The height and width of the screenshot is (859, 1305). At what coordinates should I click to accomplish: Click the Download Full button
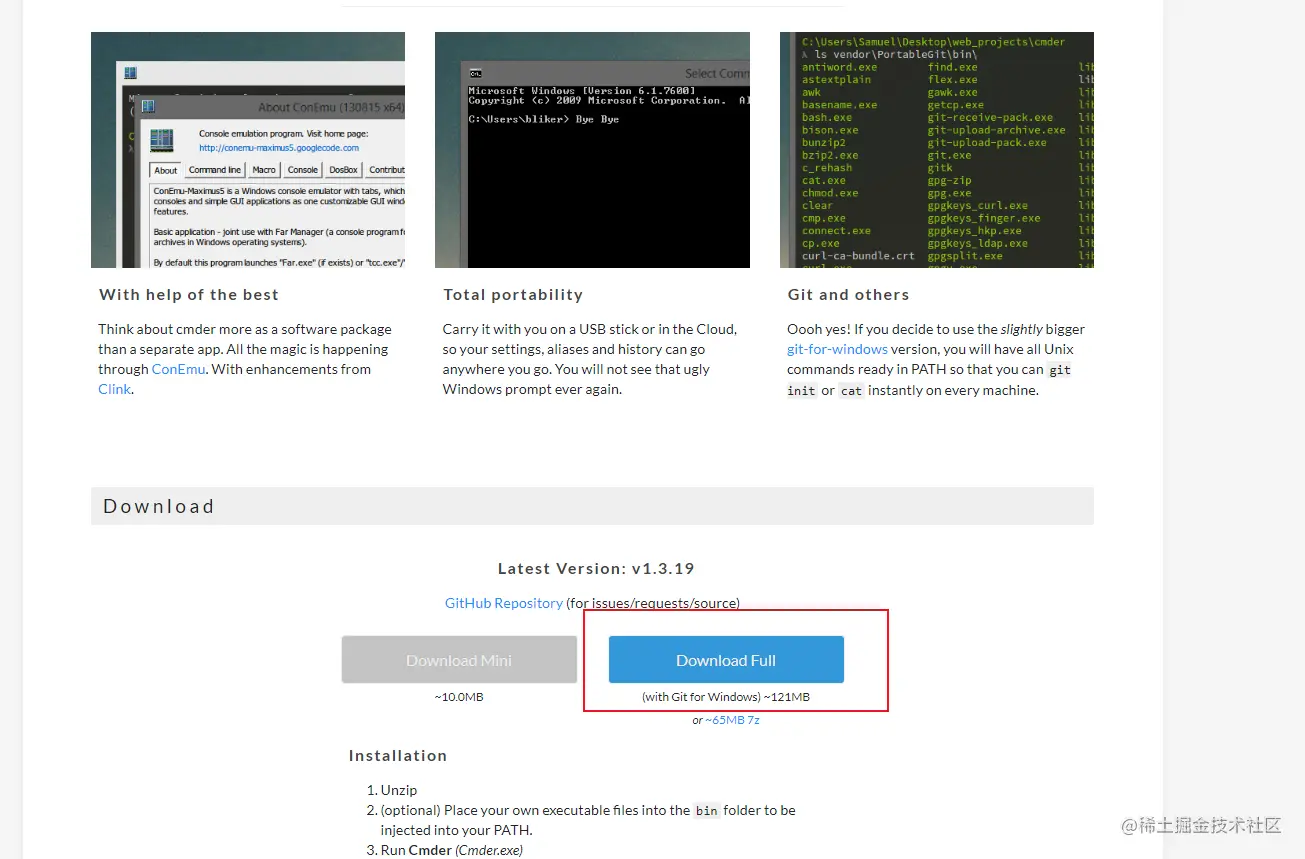click(726, 660)
